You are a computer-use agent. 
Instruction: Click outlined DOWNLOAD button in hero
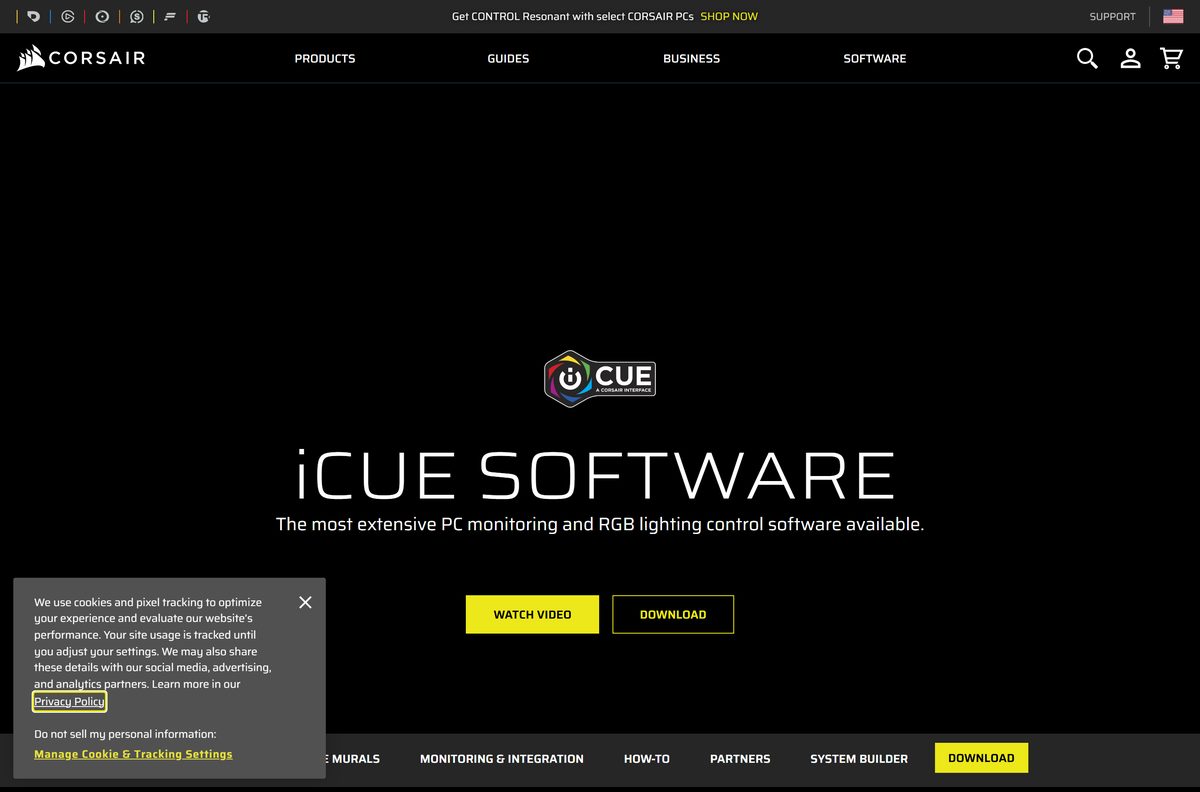[x=673, y=614]
